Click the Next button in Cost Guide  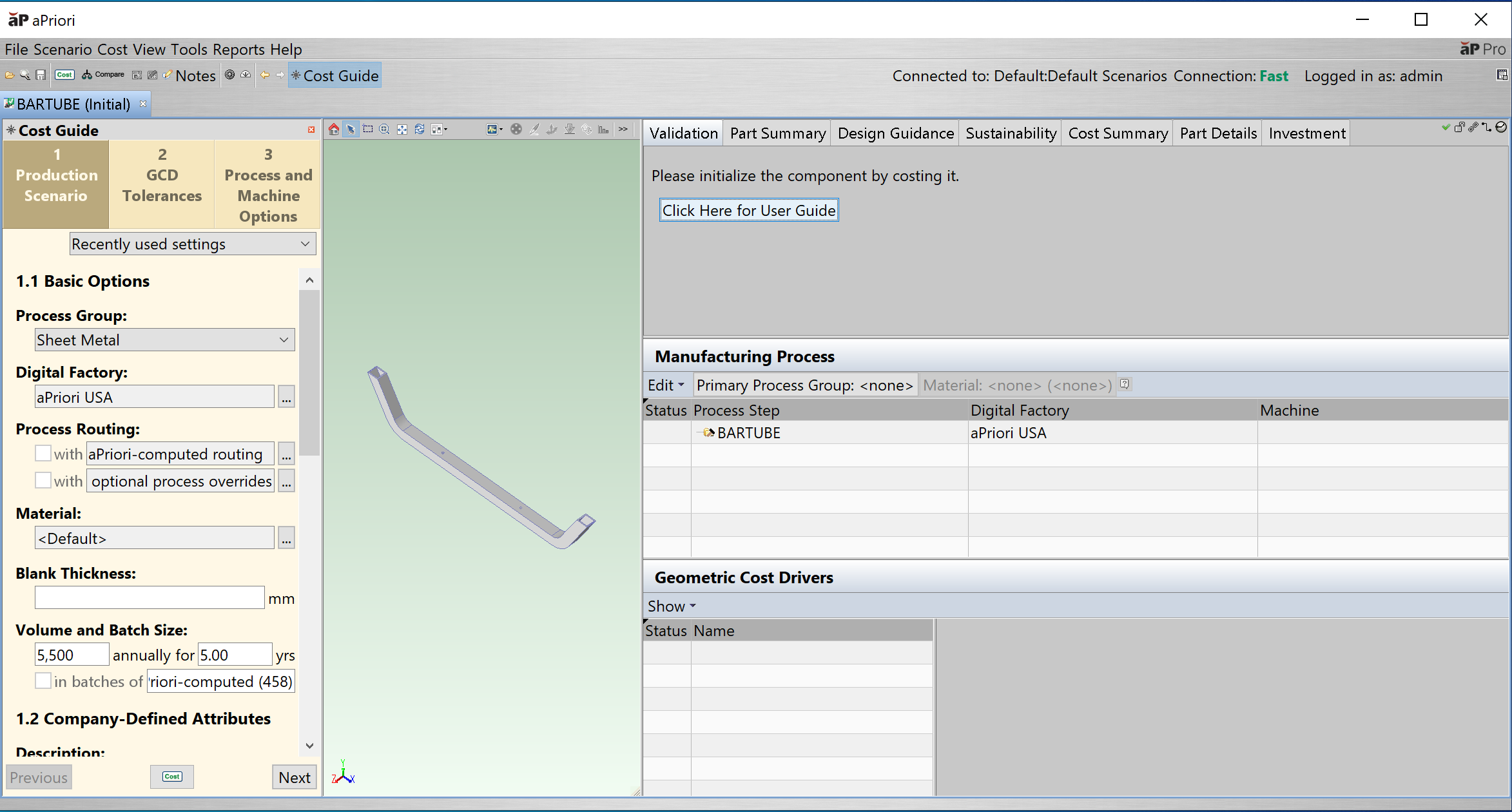coord(295,777)
